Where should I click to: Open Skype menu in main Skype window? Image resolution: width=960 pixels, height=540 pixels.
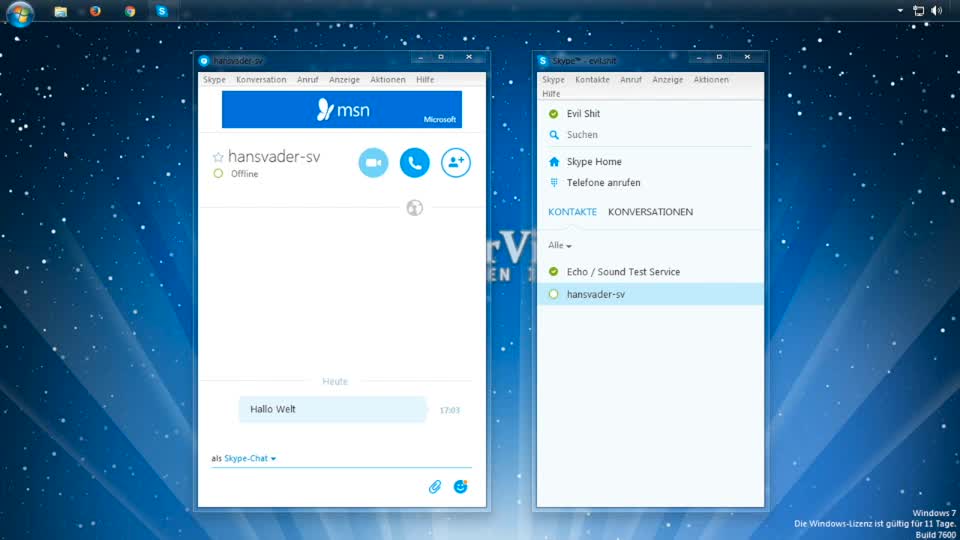553,80
